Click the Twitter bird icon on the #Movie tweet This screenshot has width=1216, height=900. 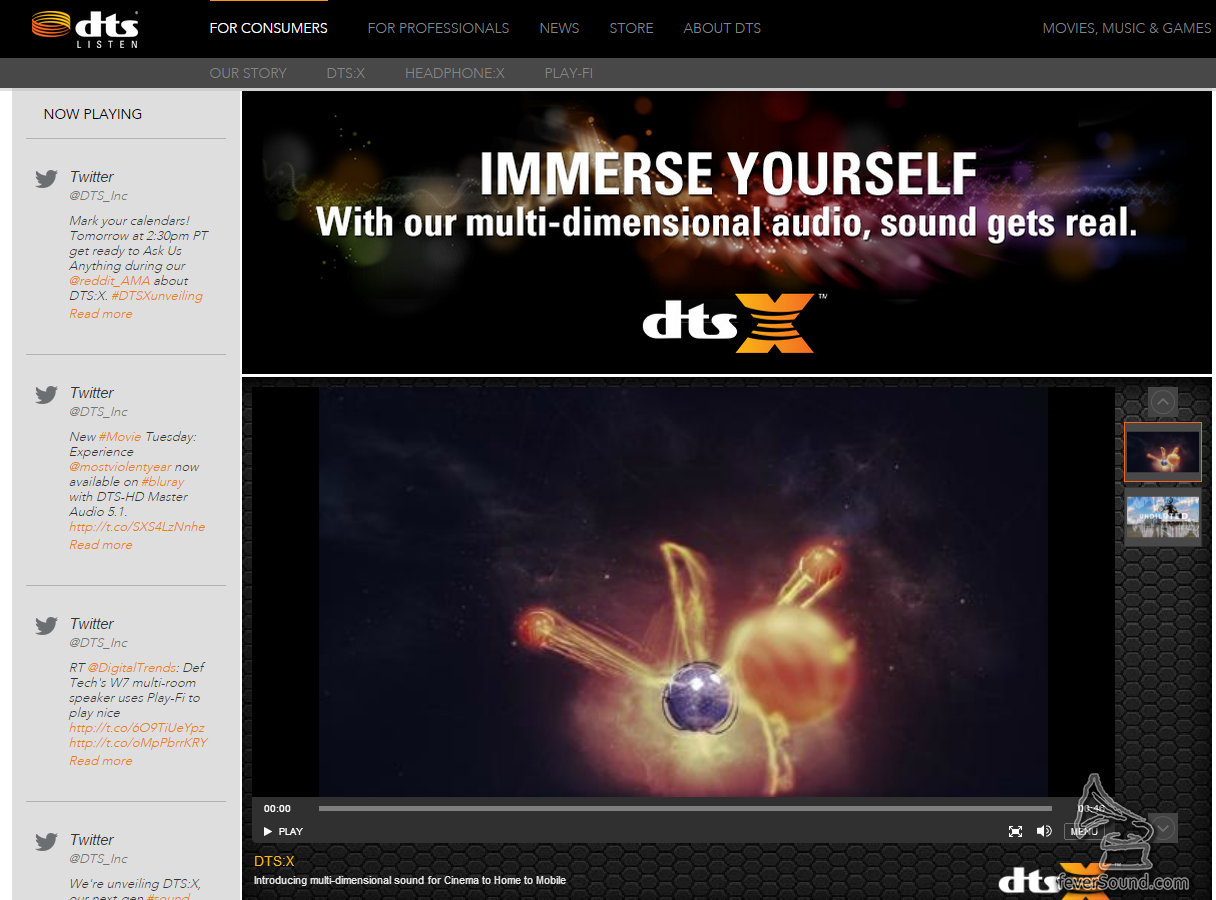click(x=46, y=395)
